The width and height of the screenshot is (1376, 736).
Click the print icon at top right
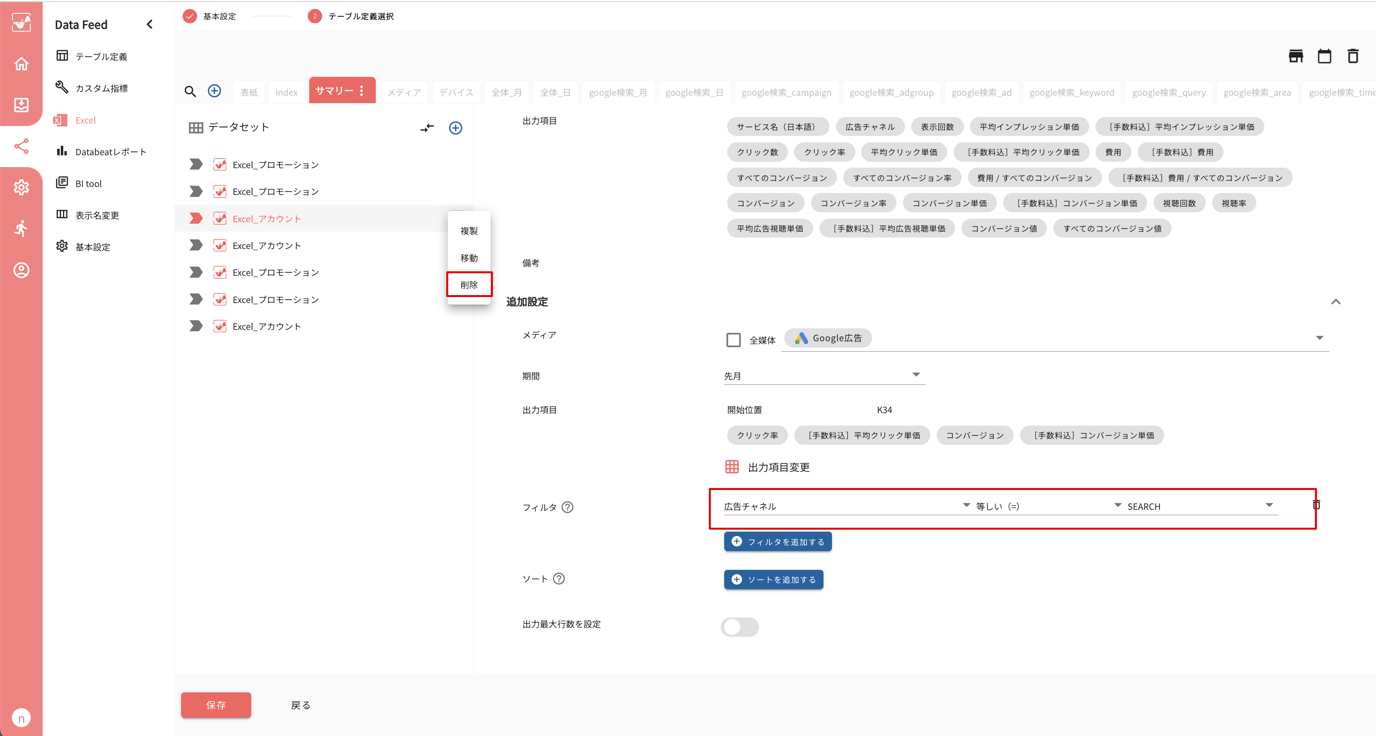(x=1295, y=57)
